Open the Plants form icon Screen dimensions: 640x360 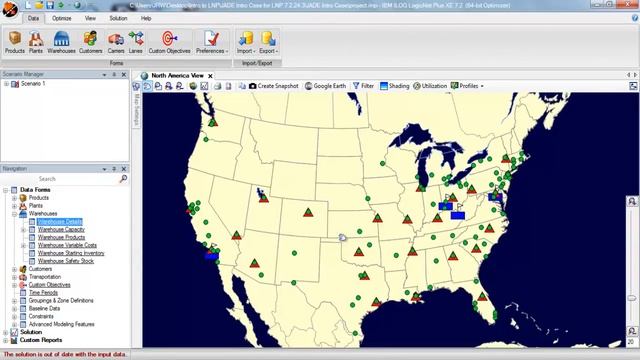36,42
